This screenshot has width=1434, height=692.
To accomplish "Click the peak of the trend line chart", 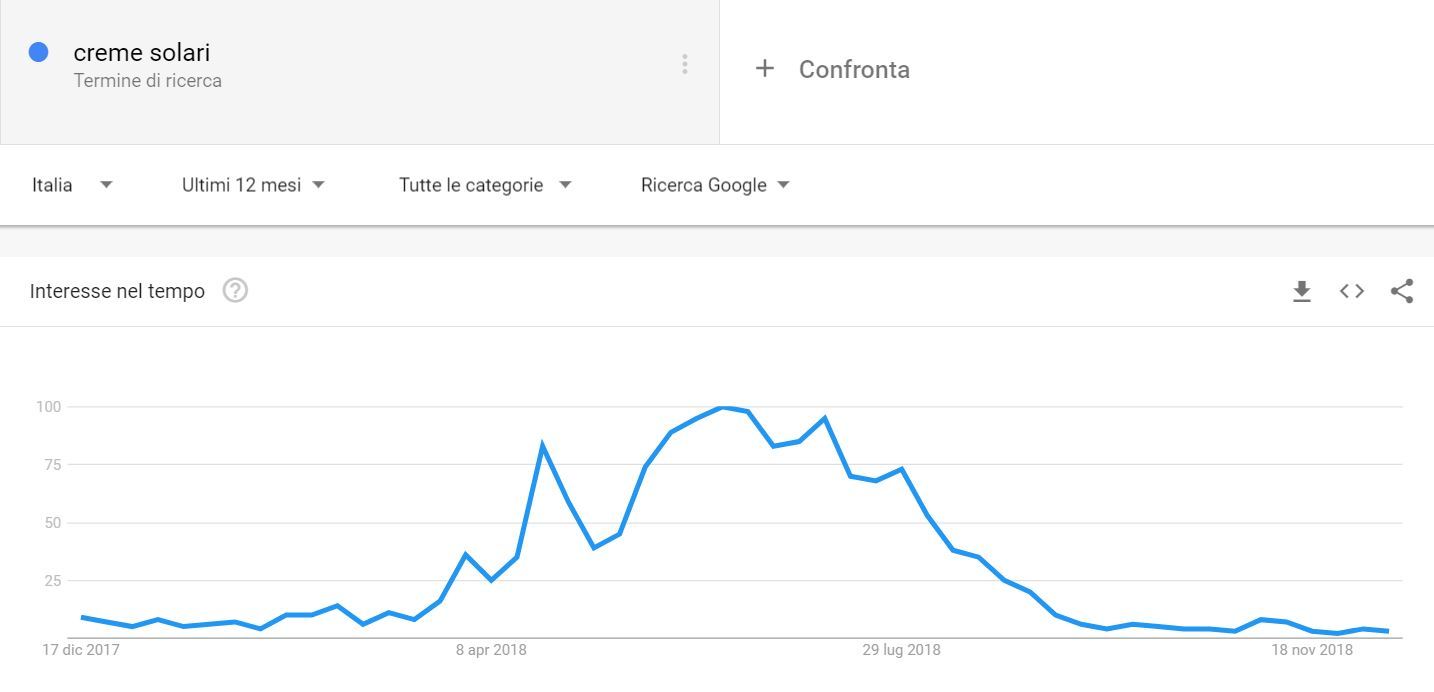I will [x=720, y=408].
